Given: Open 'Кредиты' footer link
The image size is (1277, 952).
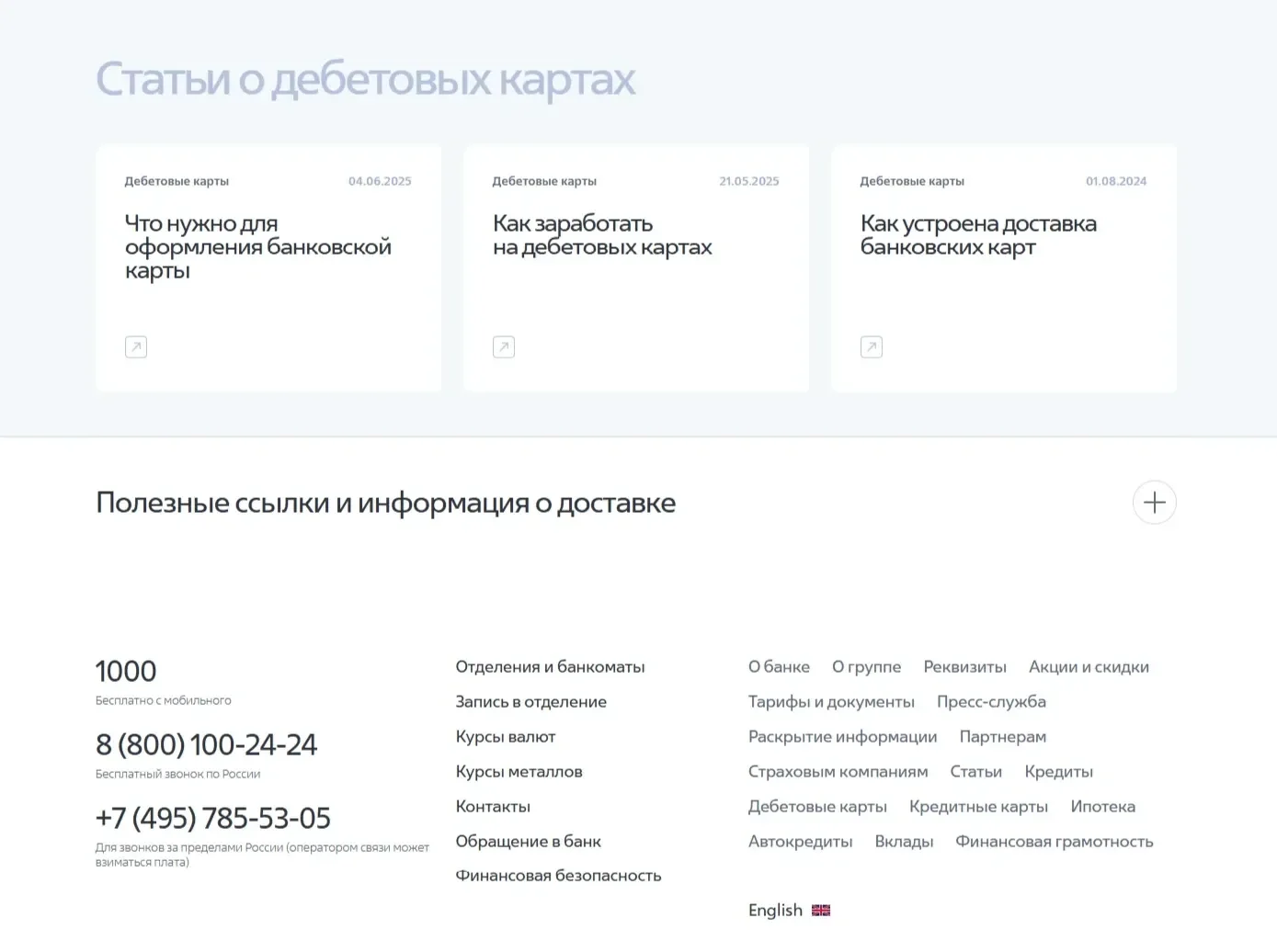Looking at the screenshot, I should [1058, 772].
